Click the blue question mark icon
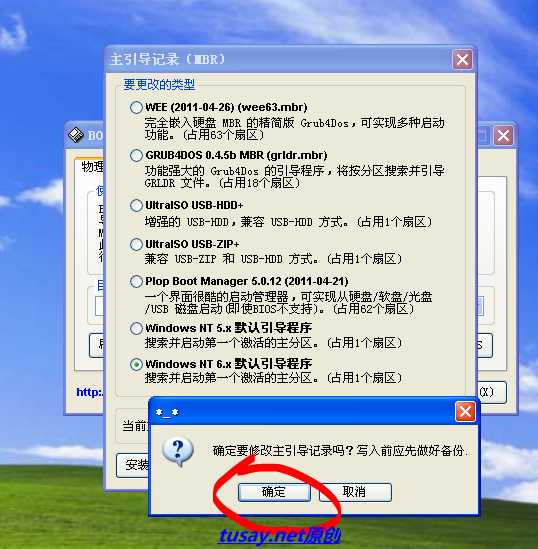 pos(178,451)
